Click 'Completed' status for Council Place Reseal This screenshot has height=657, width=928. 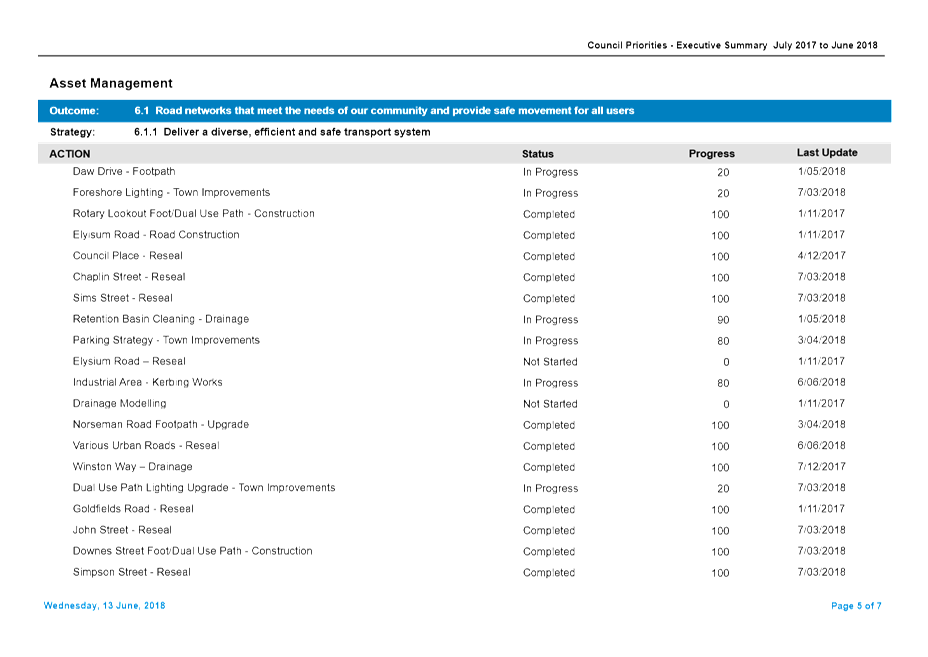point(549,256)
